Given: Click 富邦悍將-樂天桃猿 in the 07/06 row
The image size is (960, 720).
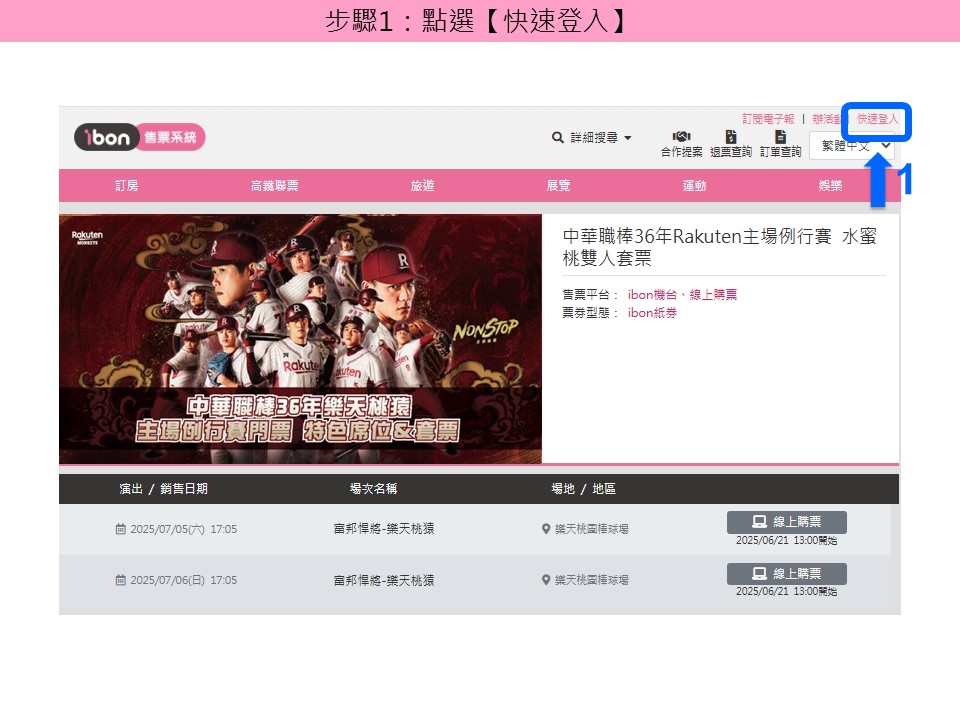Looking at the screenshot, I should [384, 580].
